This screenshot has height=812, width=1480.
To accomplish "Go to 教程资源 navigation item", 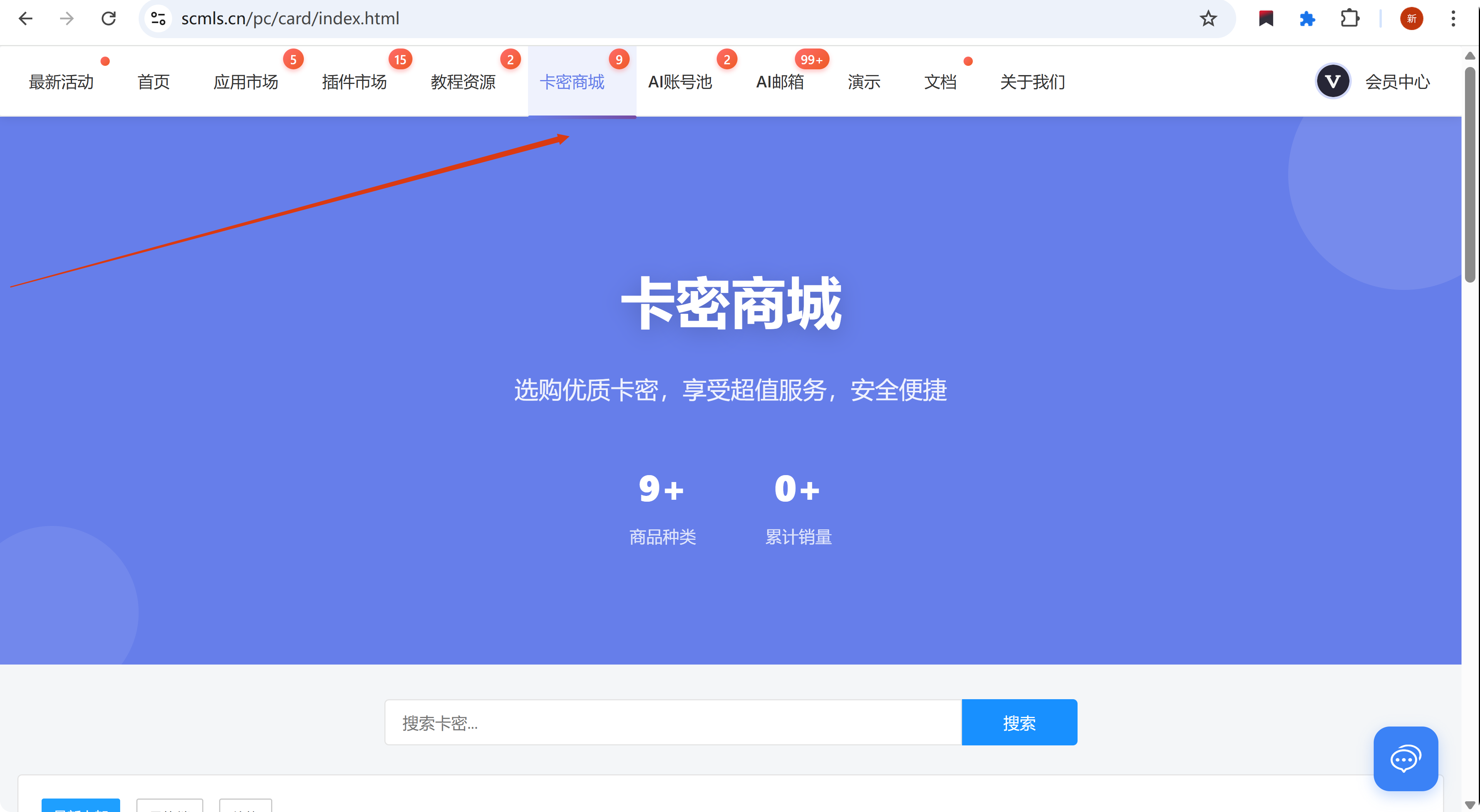I will [x=463, y=82].
